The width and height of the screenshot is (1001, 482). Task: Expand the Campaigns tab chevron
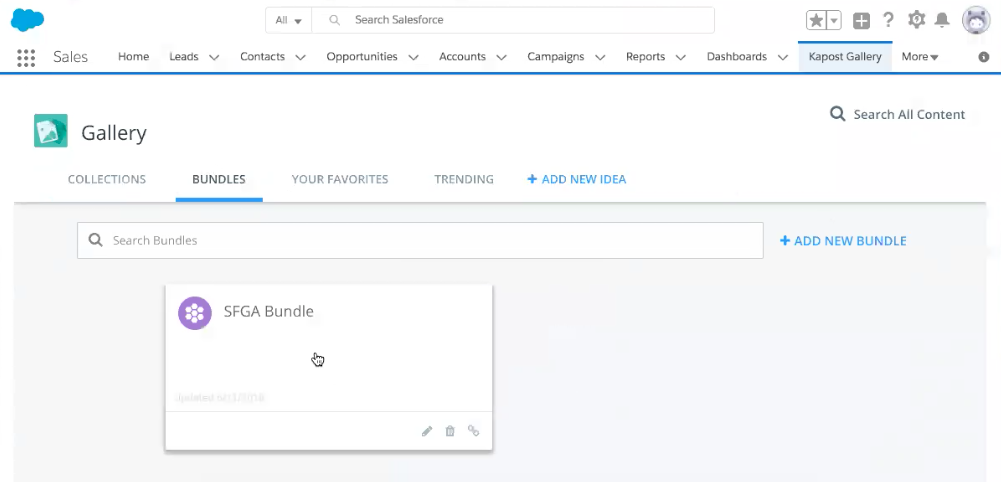click(x=599, y=57)
